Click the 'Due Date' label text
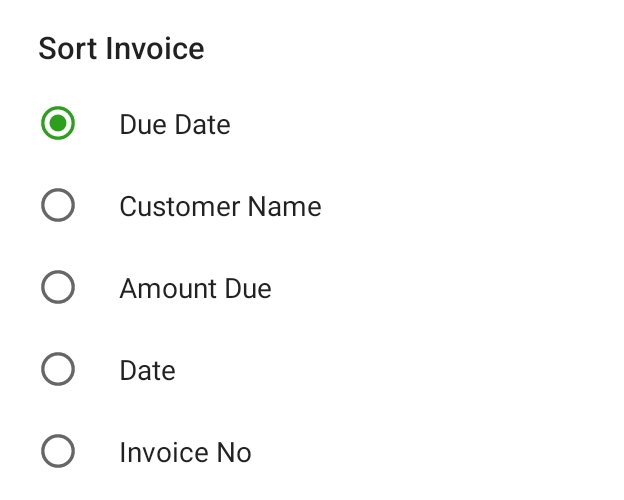Screen dimensions: 624x500 tap(175, 125)
